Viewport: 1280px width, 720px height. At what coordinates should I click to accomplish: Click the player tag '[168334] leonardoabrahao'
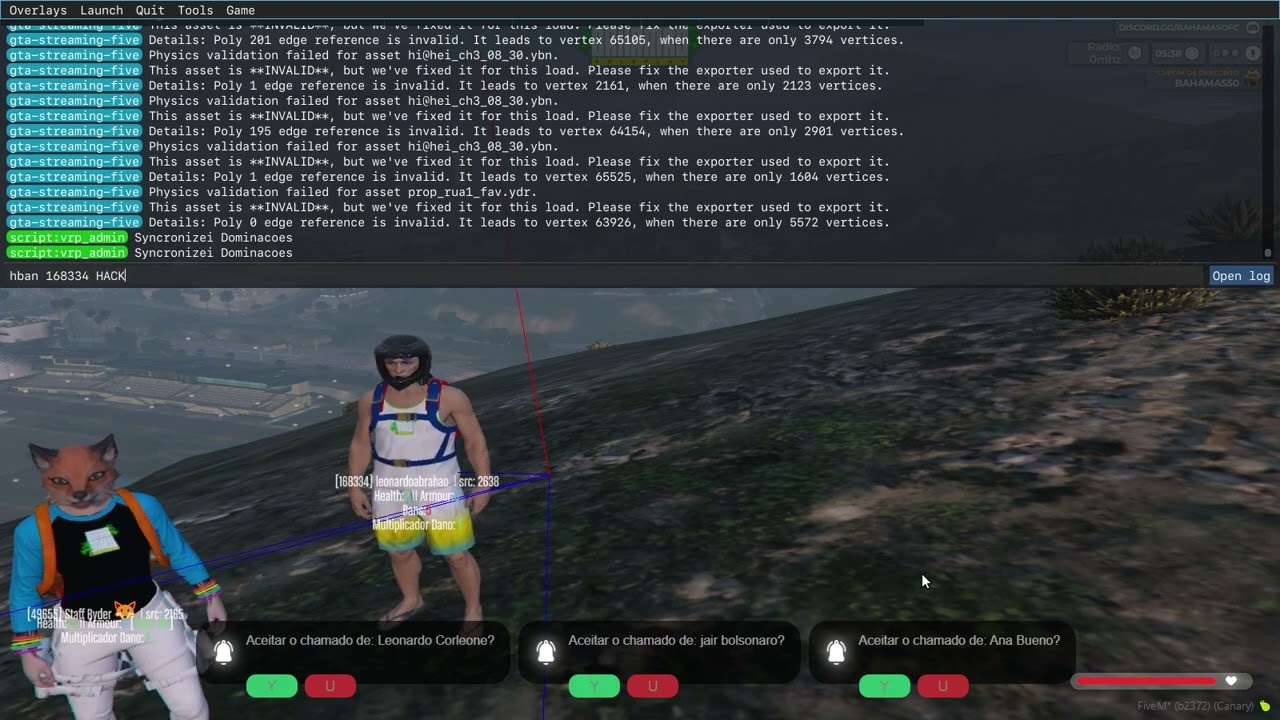click(394, 482)
